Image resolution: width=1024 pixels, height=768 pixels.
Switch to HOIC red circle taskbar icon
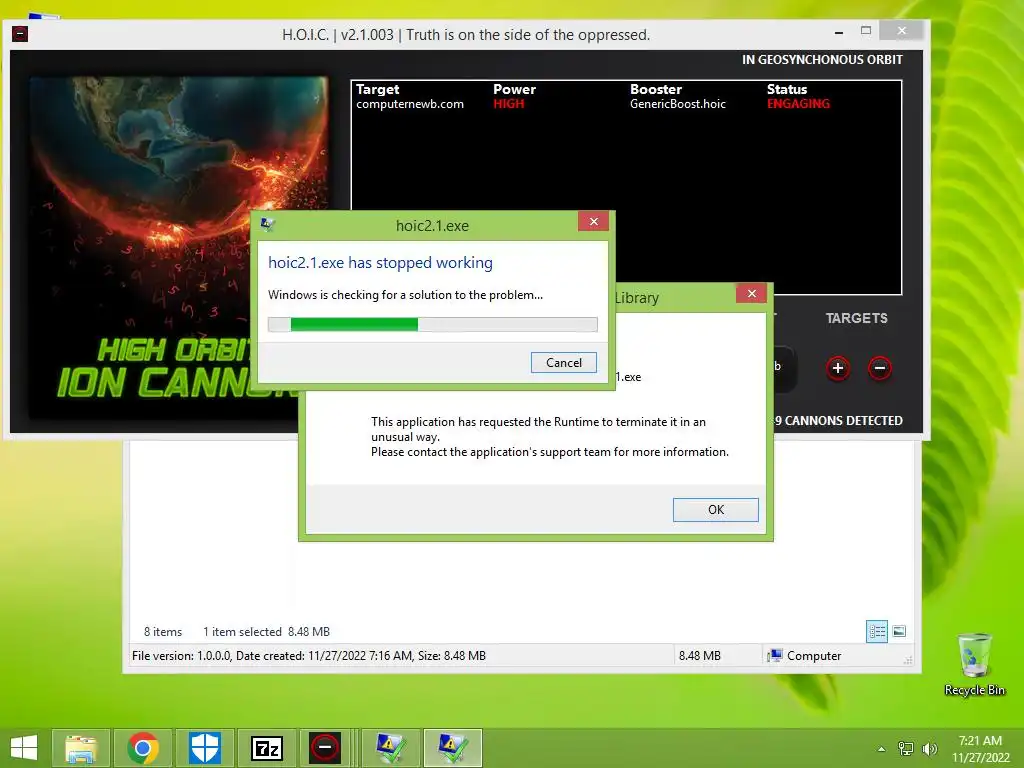[x=325, y=748]
